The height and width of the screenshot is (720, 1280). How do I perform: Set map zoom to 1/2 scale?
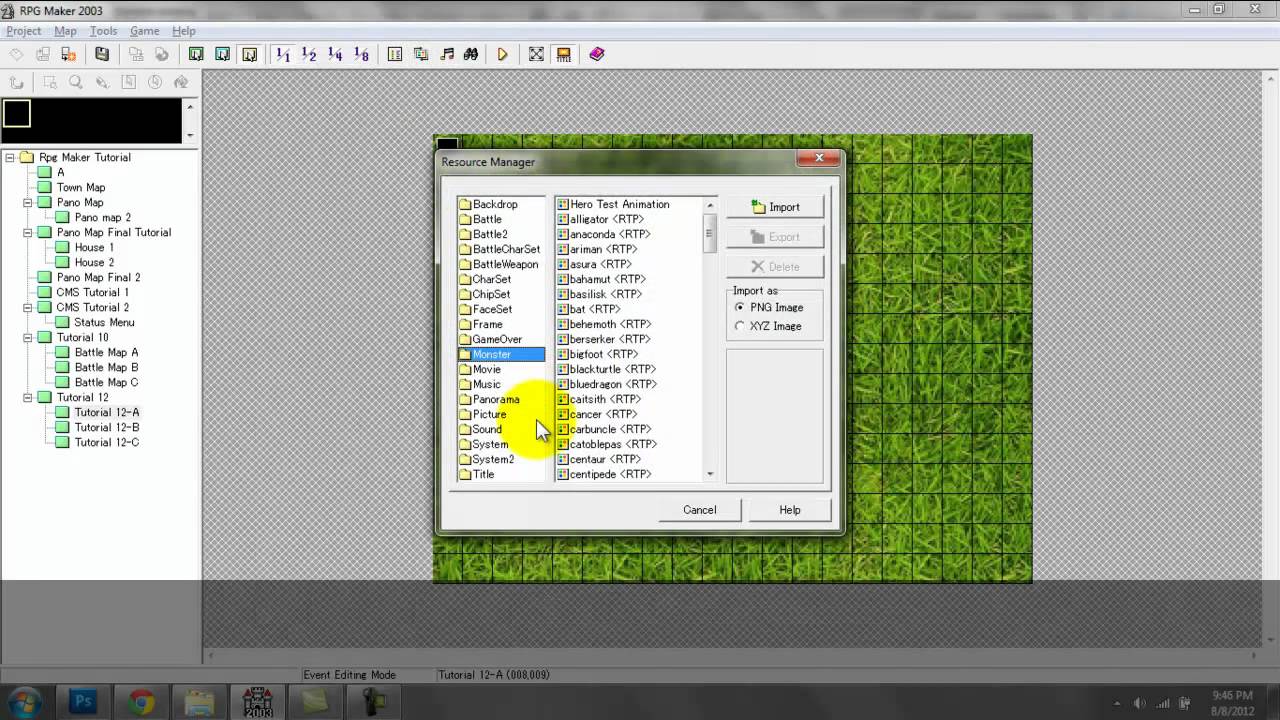pyautogui.click(x=309, y=54)
